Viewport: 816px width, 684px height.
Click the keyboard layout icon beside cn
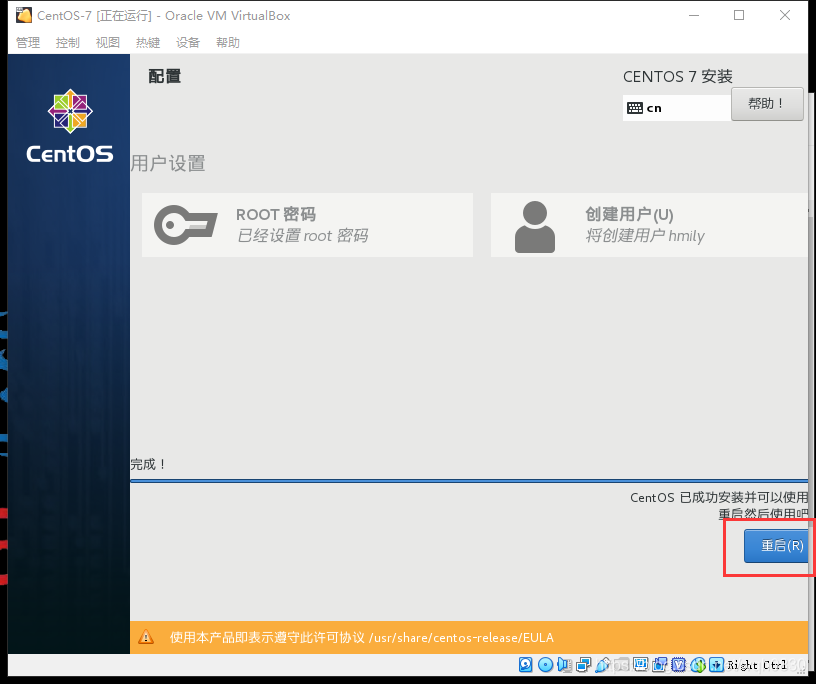tap(635, 108)
